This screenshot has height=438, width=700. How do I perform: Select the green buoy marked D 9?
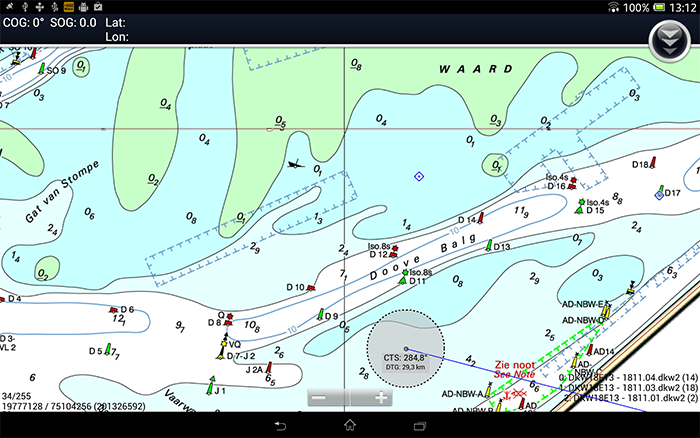[x=320, y=316]
